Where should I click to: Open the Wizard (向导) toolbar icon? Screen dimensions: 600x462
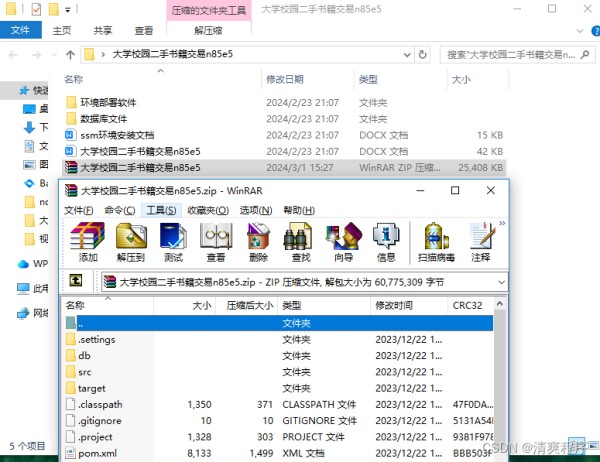coord(343,242)
